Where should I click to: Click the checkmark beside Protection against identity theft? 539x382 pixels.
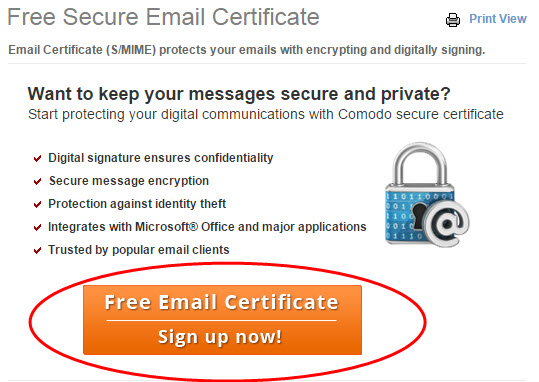point(37,205)
